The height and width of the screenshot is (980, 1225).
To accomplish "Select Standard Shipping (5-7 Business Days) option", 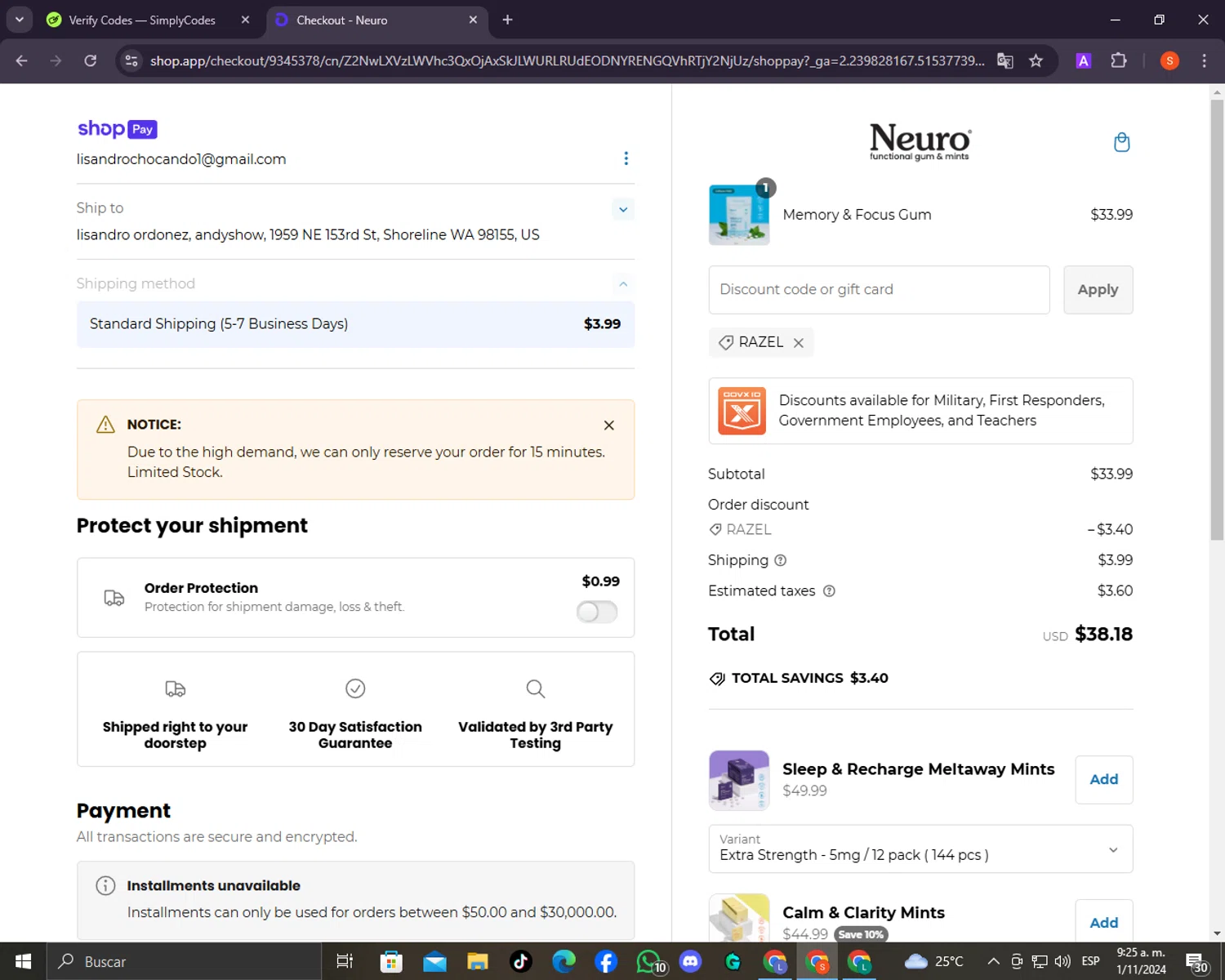I will 355,324.
